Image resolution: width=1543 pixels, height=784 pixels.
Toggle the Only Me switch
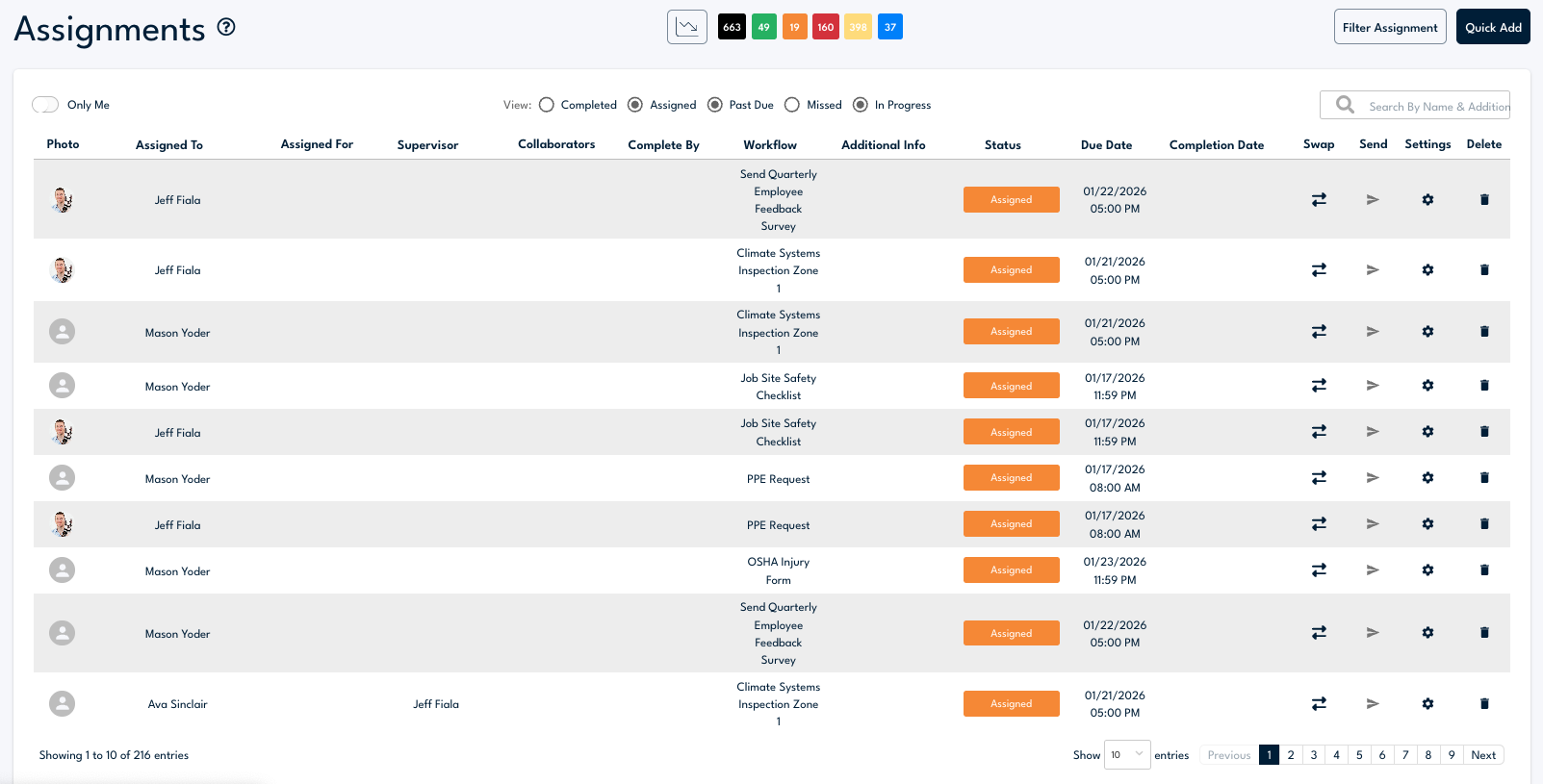pyautogui.click(x=45, y=105)
